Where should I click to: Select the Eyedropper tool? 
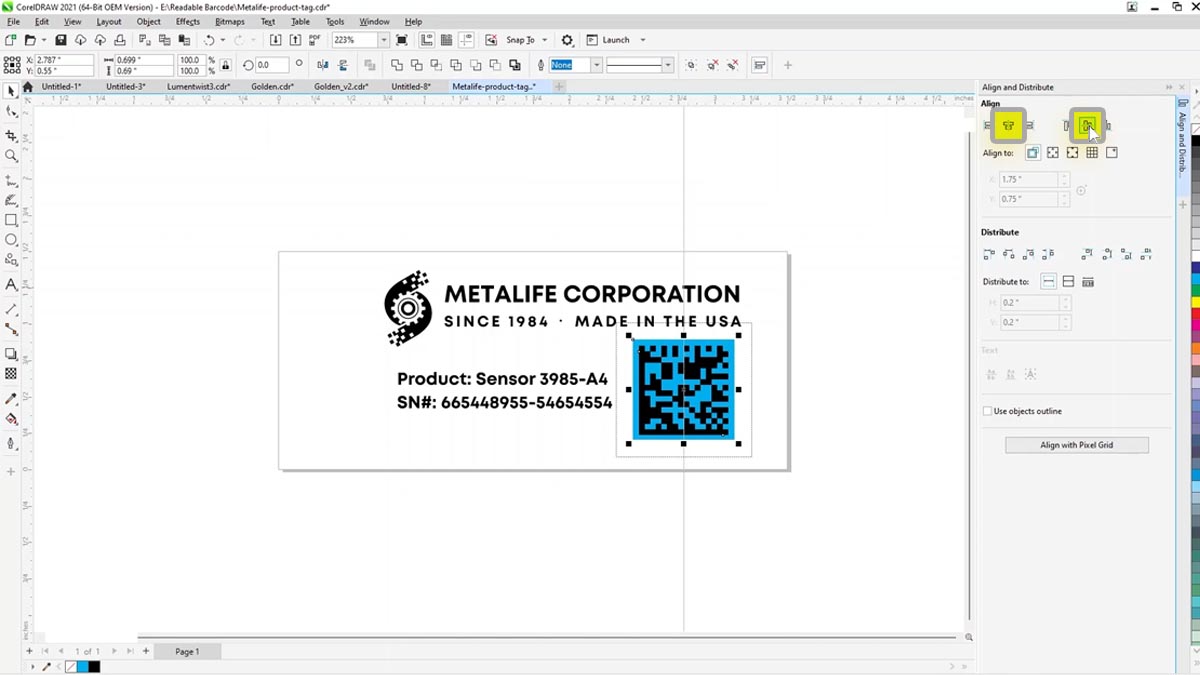(x=11, y=399)
